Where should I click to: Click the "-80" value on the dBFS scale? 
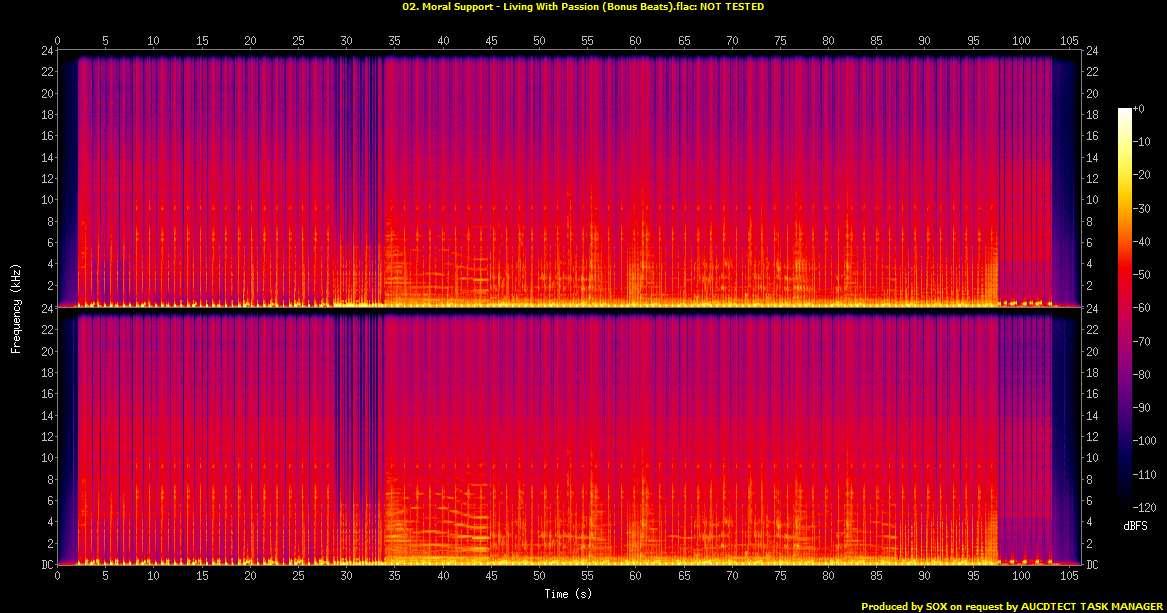(1142, 374)
